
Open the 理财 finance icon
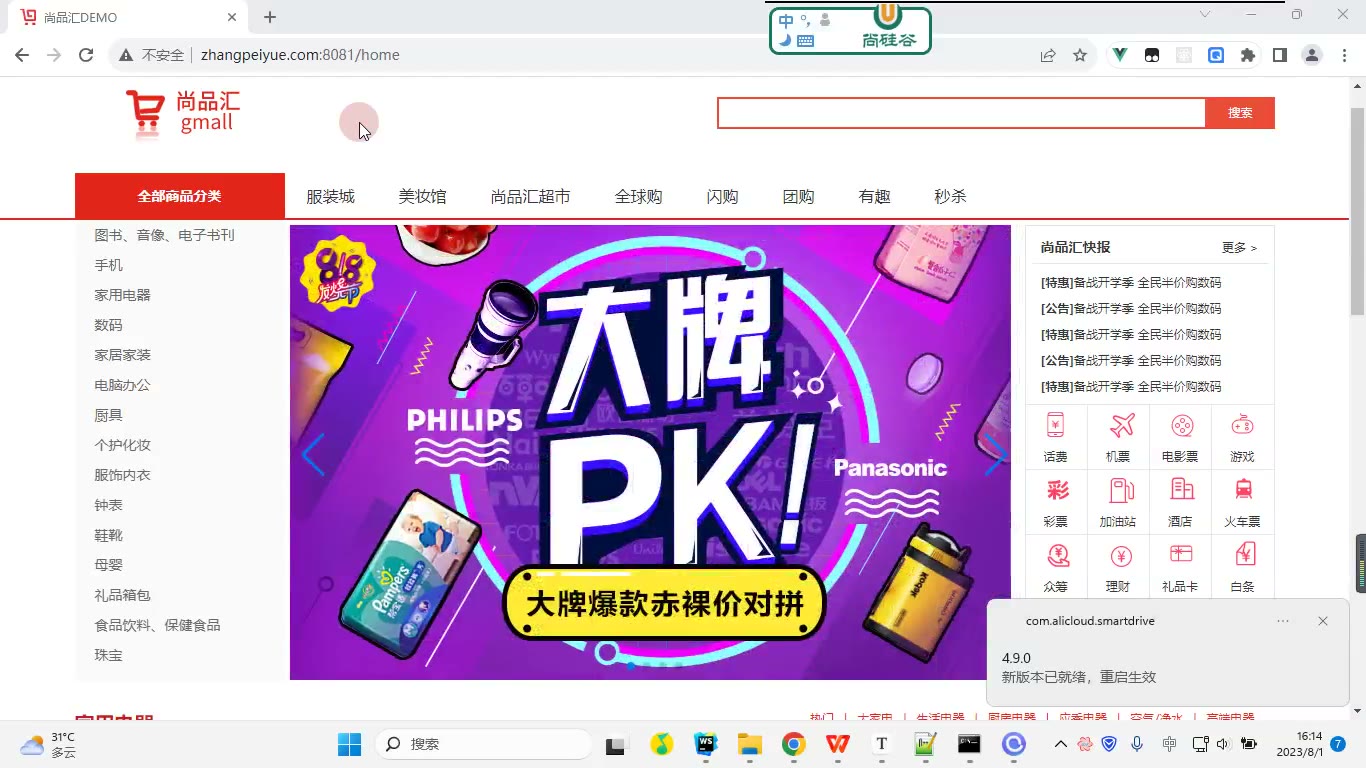[1121, 556]
